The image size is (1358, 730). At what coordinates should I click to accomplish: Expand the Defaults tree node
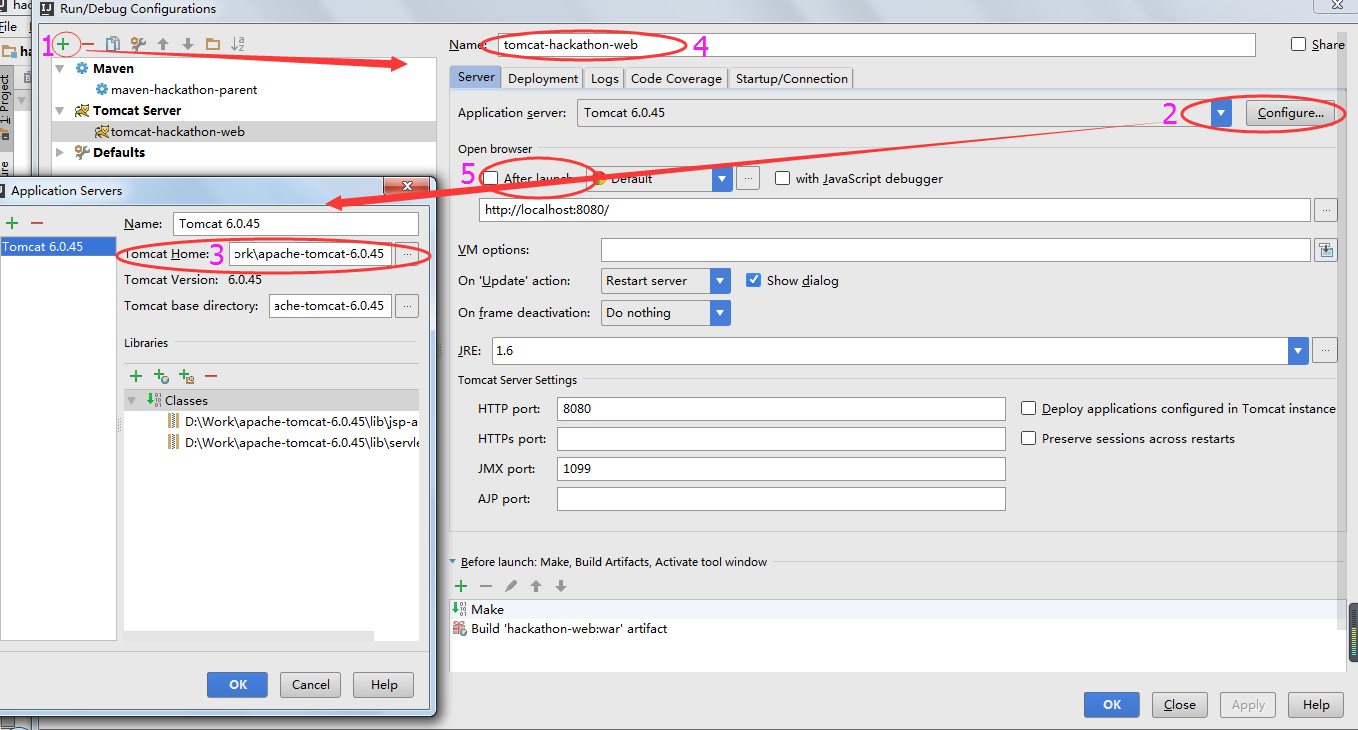(60, 153)
